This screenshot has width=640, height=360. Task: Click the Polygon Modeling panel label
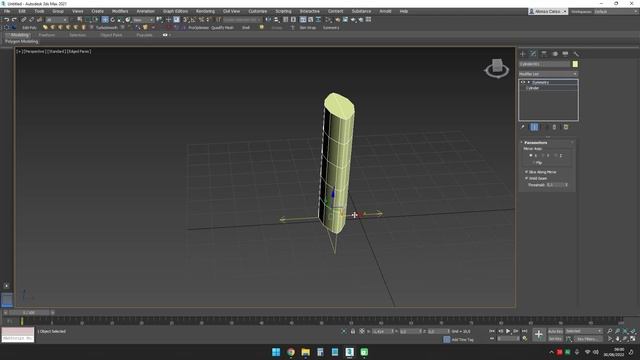(22, 42)
